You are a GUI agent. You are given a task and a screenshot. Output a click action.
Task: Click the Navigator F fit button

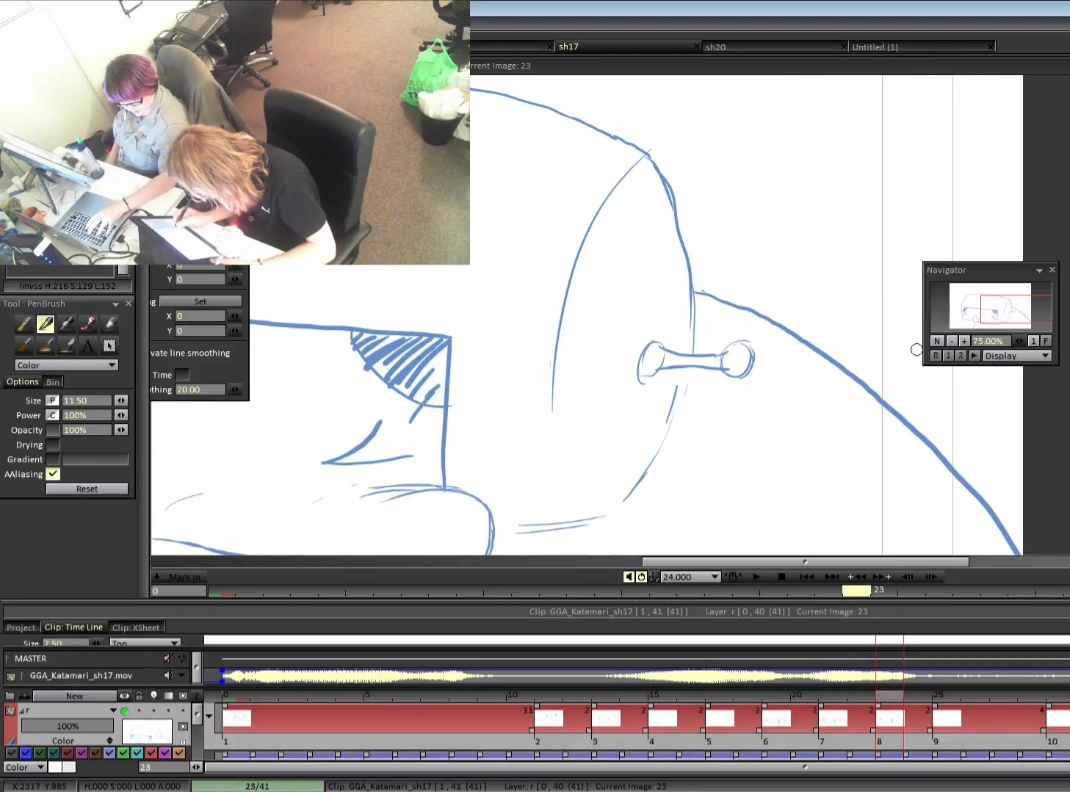coord(1045,340)
